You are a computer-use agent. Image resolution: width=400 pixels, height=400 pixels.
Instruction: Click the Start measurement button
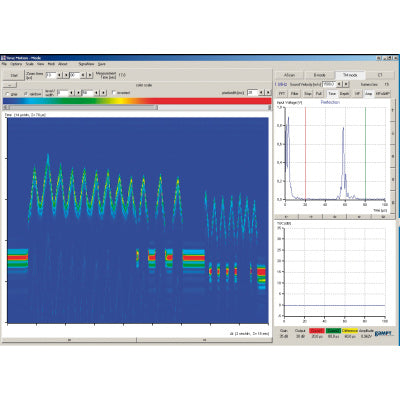tap(14, 75)
